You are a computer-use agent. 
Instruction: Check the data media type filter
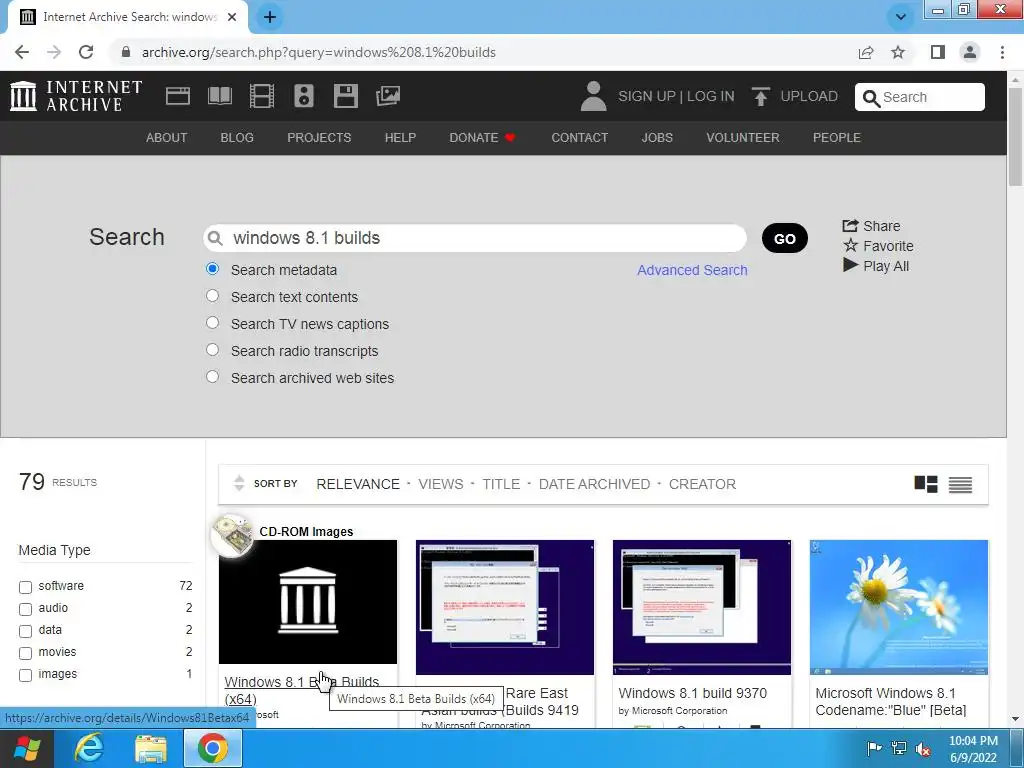click(25, 632)
